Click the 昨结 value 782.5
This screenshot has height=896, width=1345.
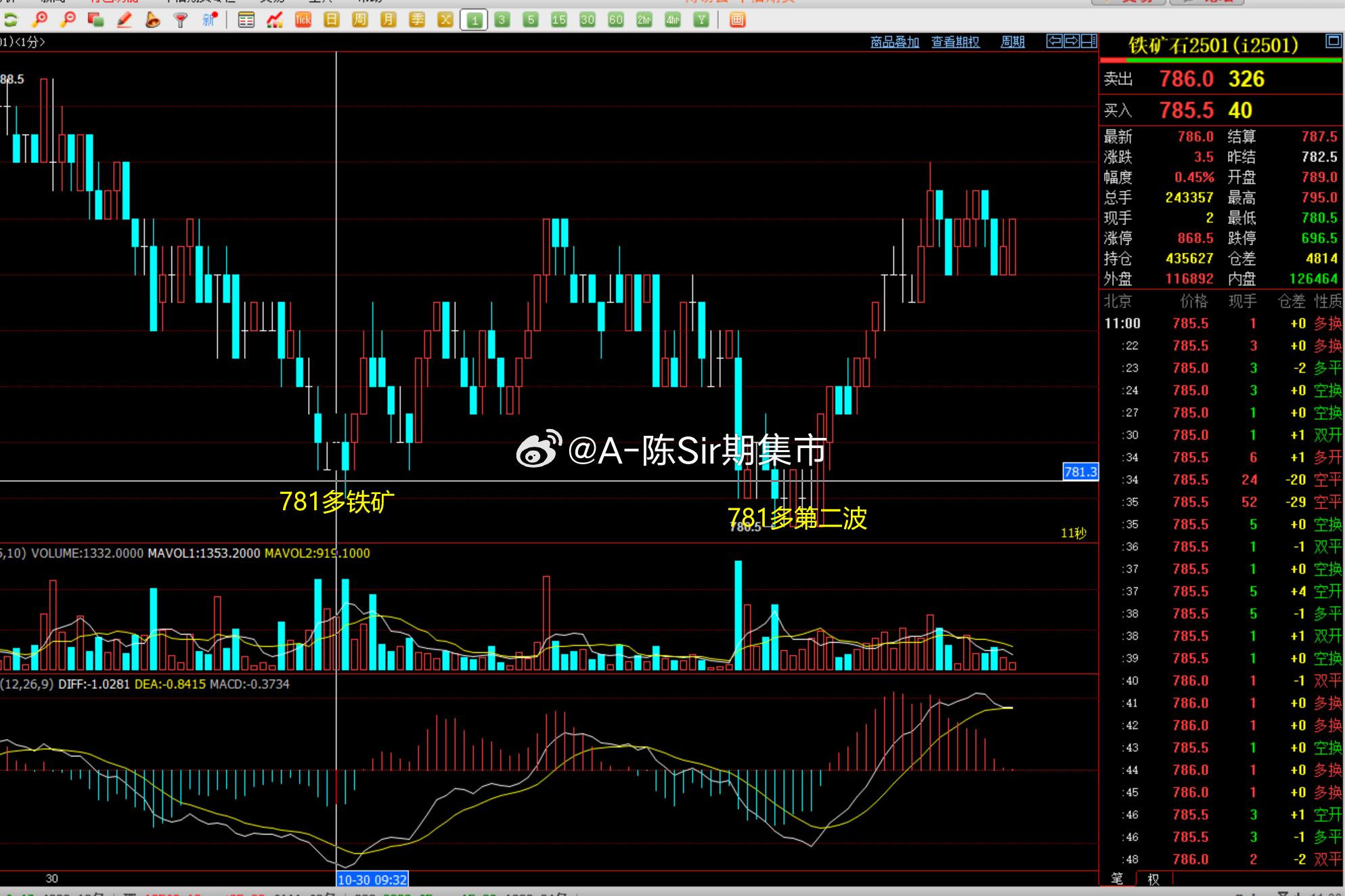coord(1319,157)
